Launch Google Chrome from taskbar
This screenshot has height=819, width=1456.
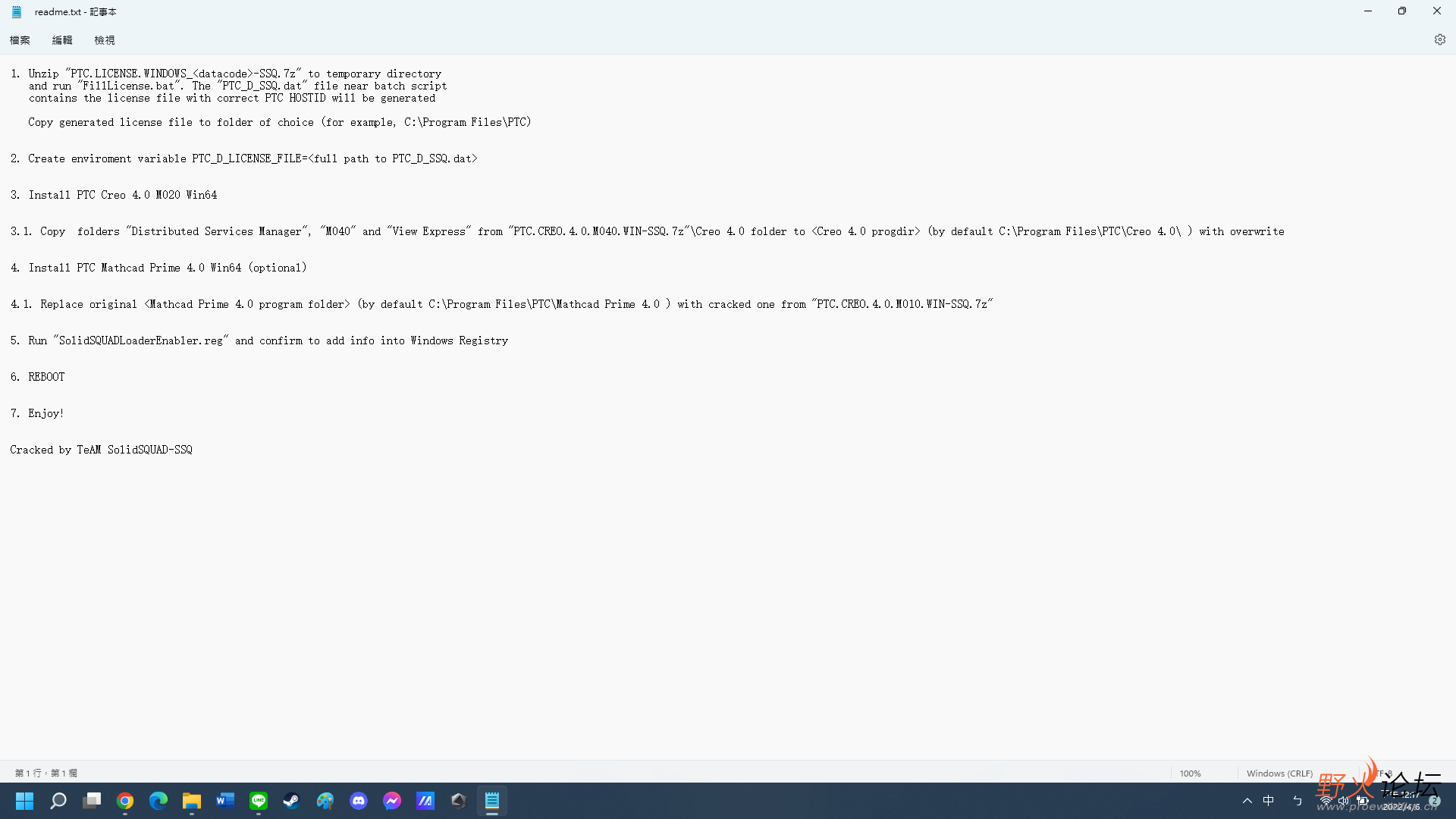pyautogui.click(x=125, y=801)
